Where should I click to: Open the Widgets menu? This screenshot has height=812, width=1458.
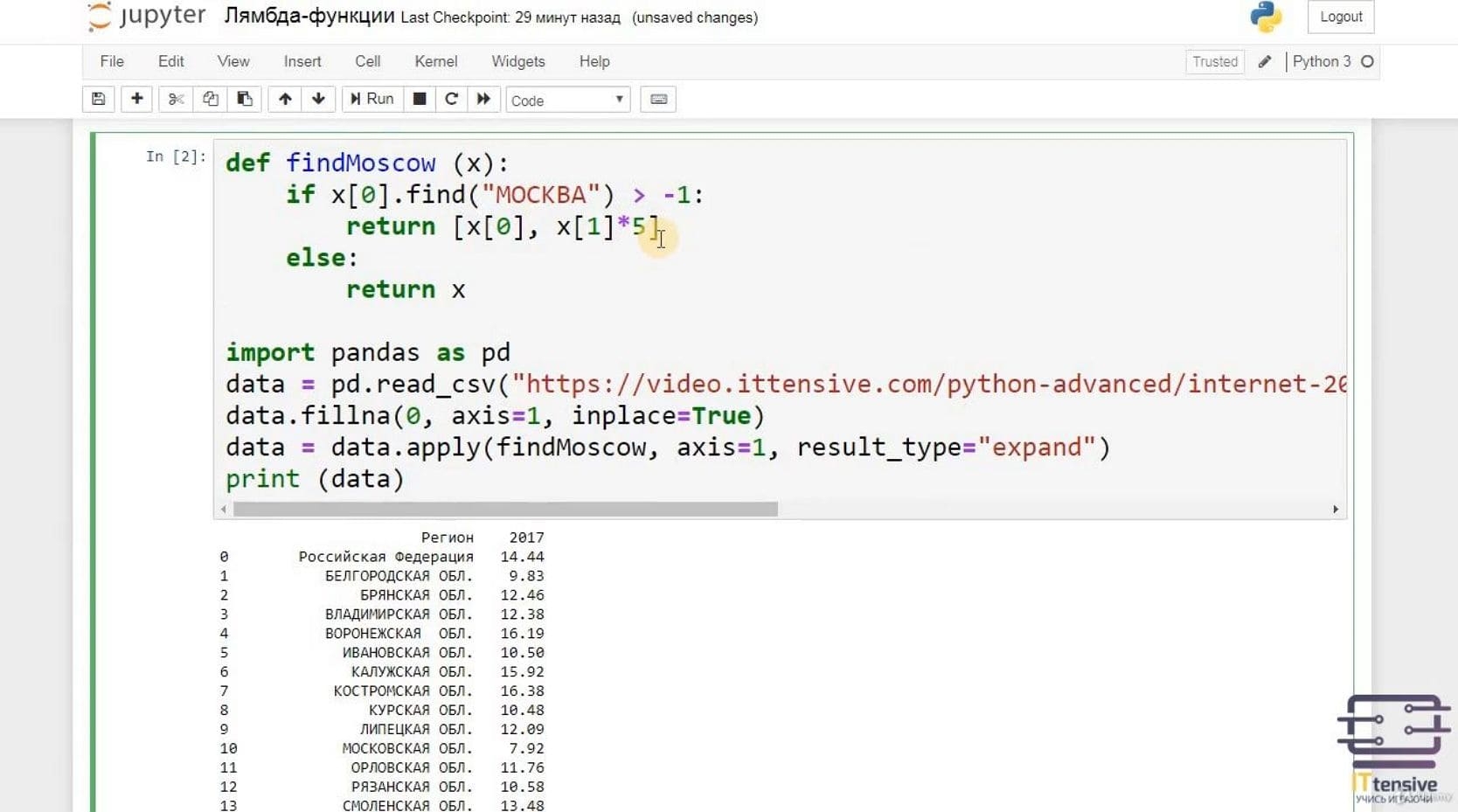coord(518,61)
